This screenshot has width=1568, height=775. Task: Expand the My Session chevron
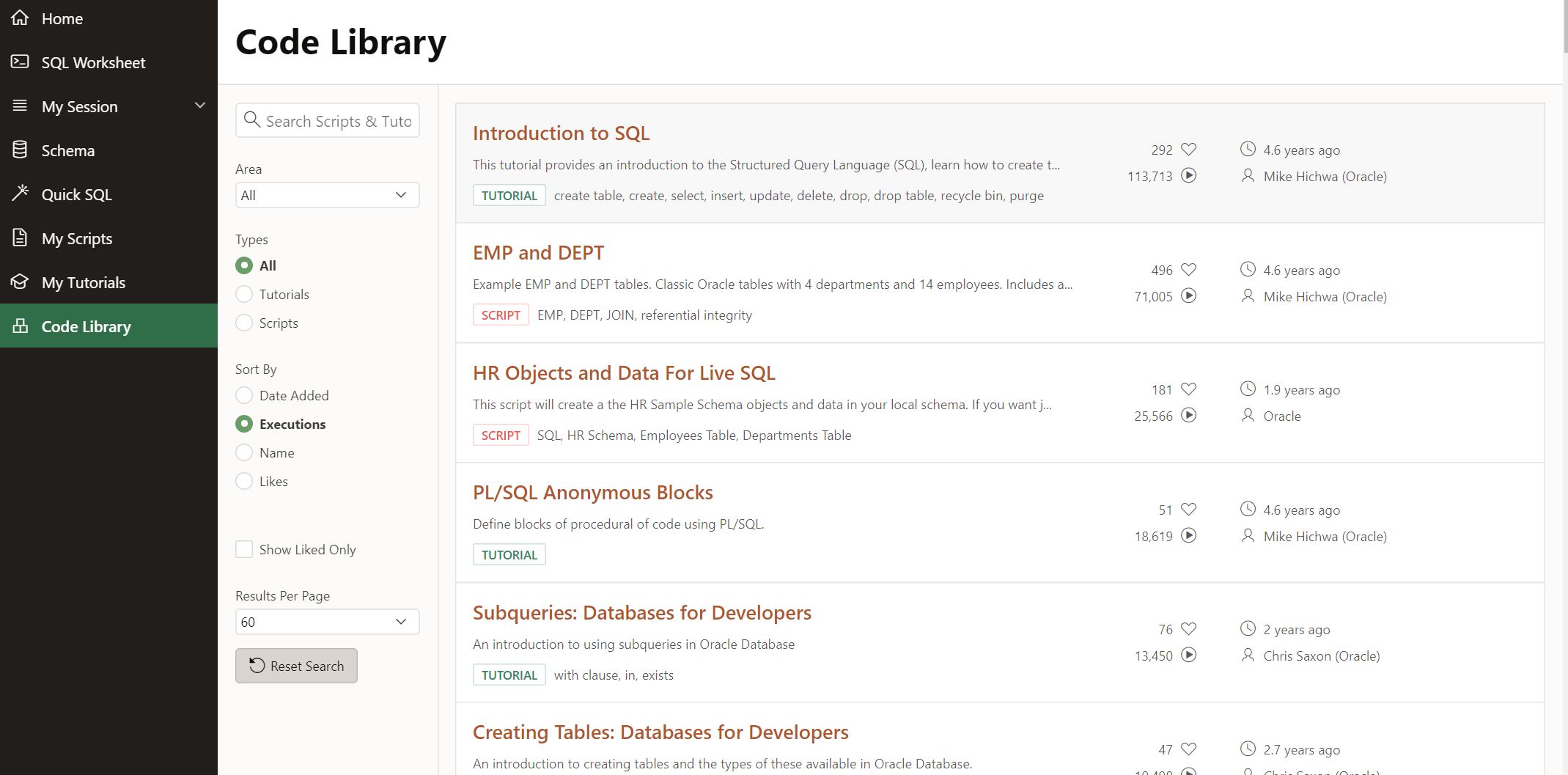[199, 106]
